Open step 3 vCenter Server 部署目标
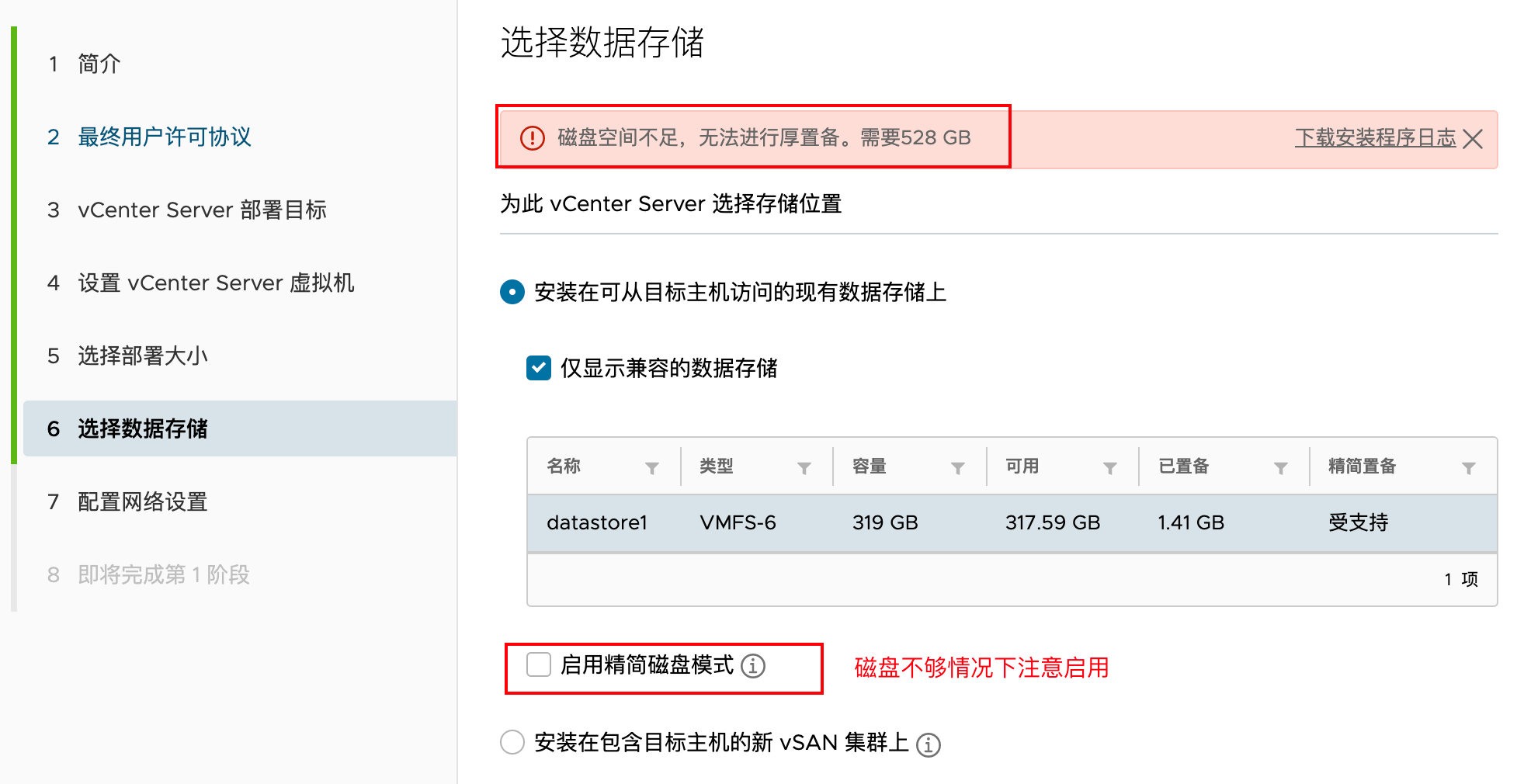 [x=202, y=210]
